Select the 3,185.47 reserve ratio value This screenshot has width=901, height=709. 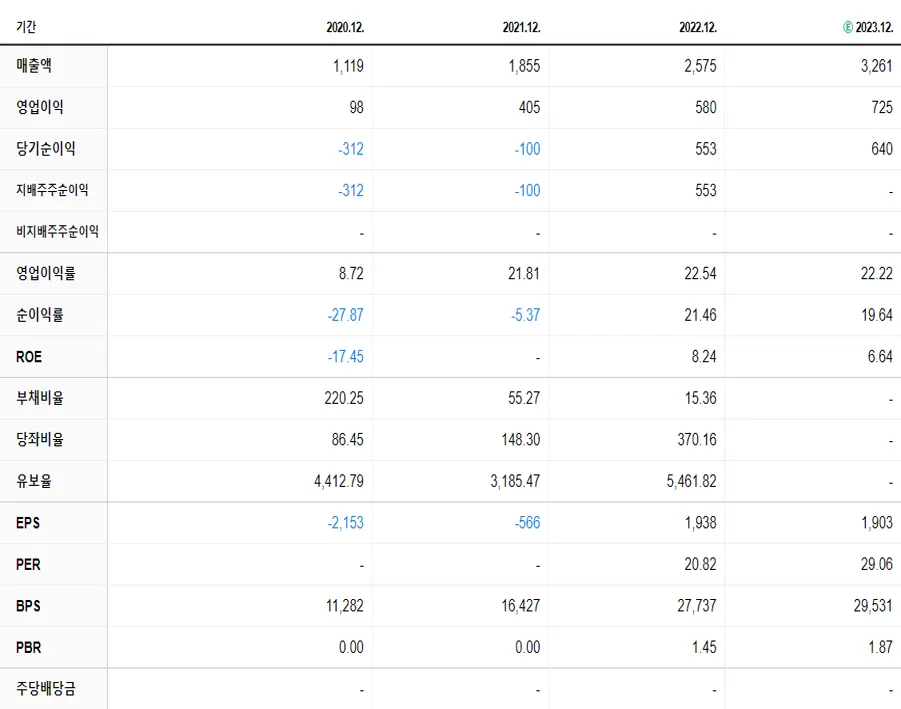(515, 481)
